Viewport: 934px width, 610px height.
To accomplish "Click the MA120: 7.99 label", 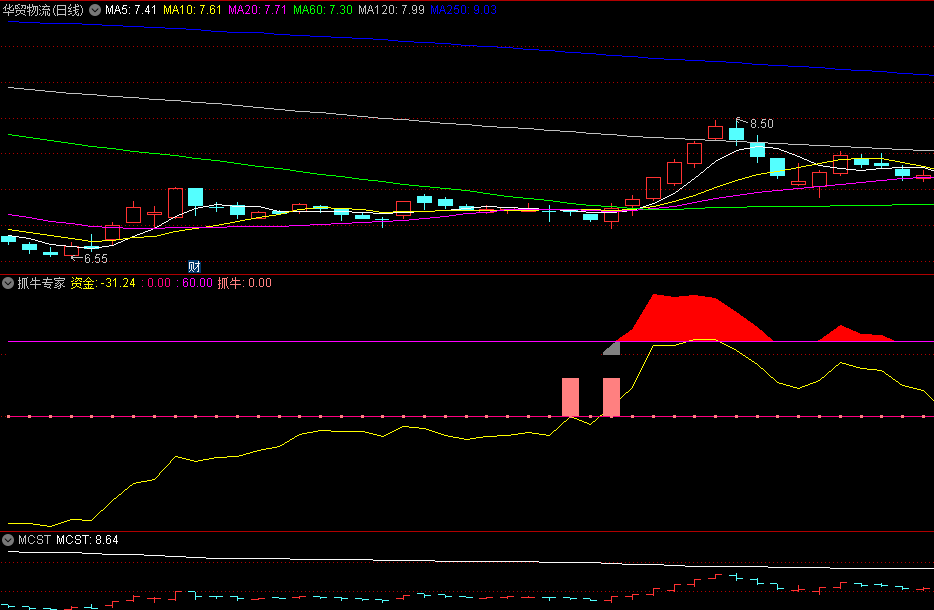I will [391, 10].
